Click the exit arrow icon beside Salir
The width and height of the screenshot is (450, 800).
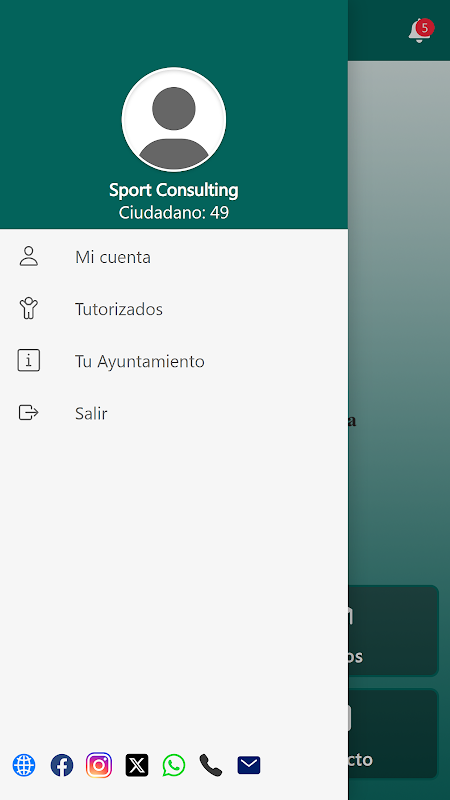pos(29,412)
